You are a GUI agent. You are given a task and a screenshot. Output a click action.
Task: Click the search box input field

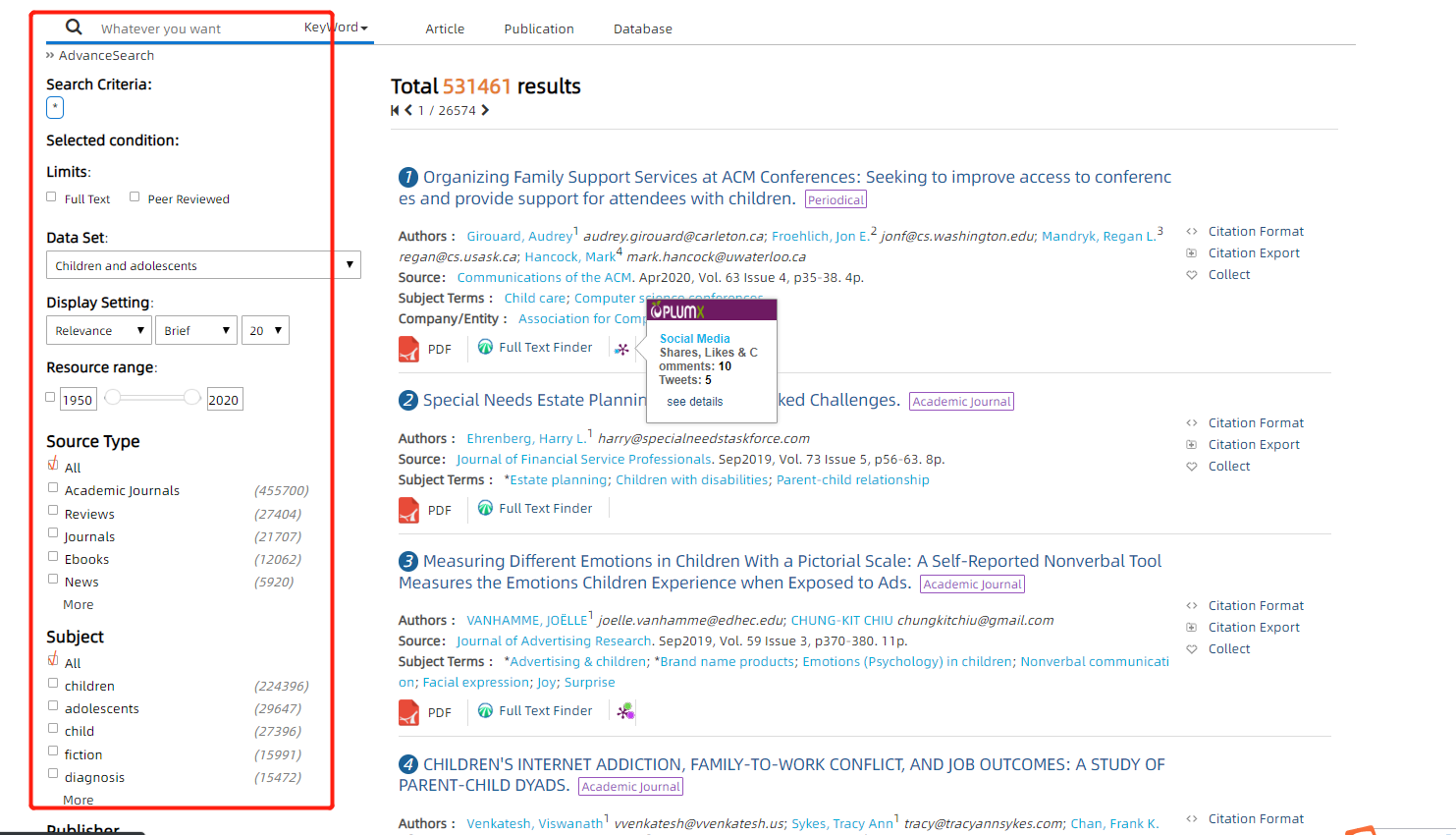tap(196, 28)
